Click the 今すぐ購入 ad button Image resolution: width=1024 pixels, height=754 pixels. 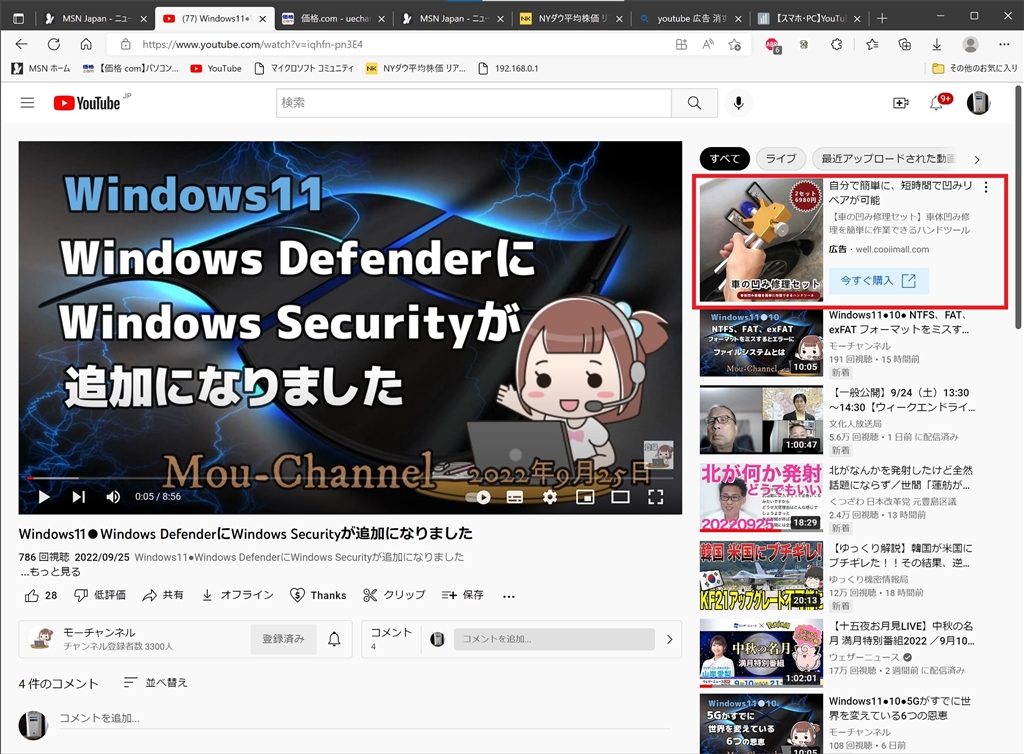pyautogui.click(x=878, y=281)
